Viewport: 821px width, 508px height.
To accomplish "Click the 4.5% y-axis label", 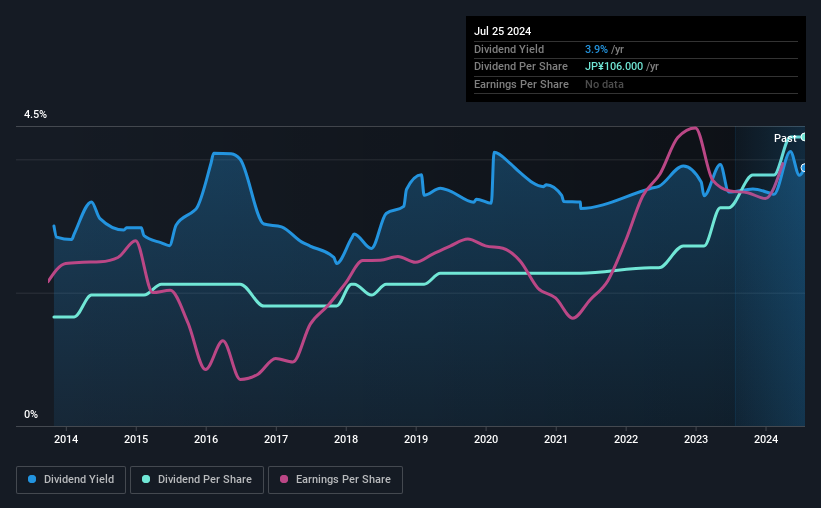I will point(35,115).
